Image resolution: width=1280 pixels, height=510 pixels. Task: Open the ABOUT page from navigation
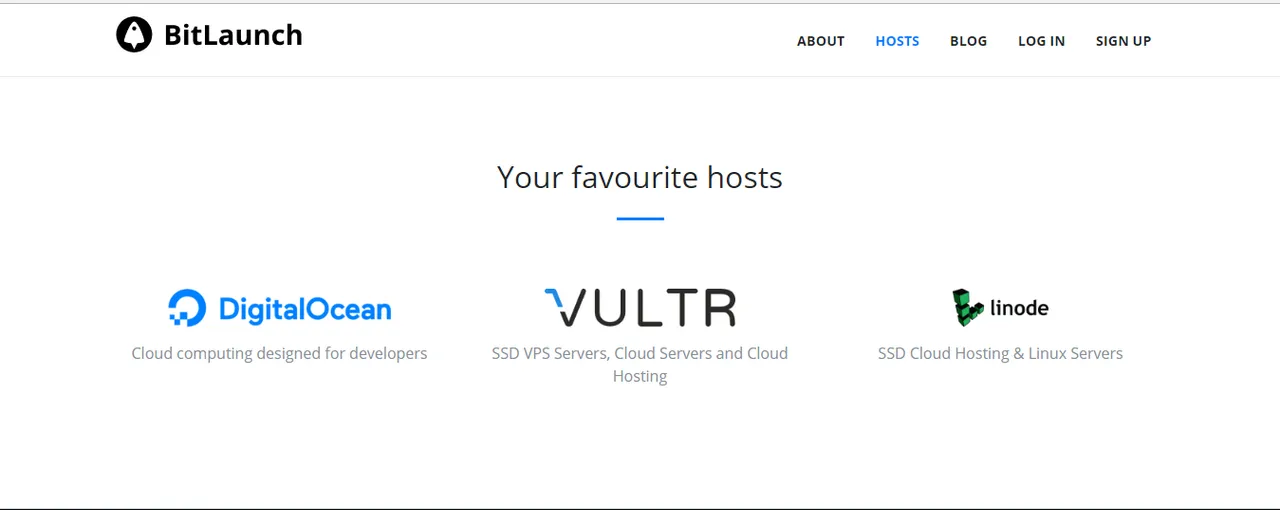coord(821,41)
